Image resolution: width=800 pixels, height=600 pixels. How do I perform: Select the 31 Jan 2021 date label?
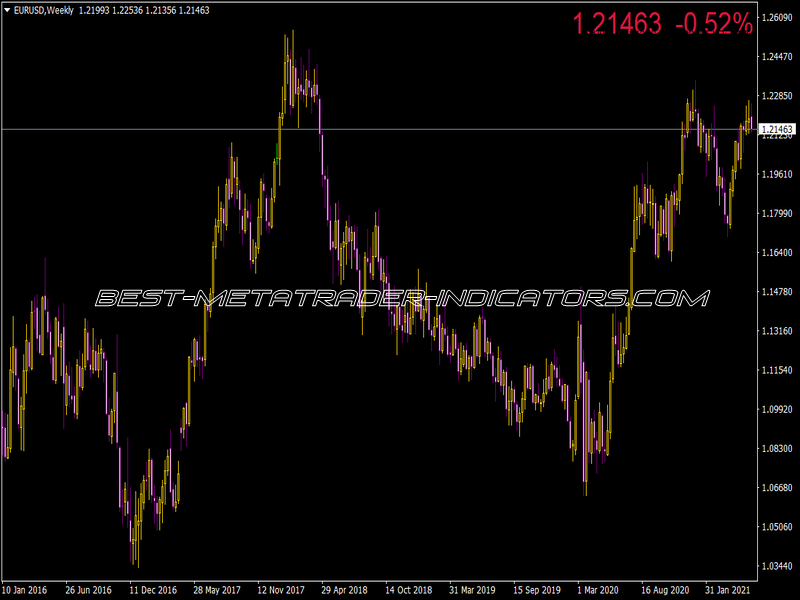coord(728,590)
